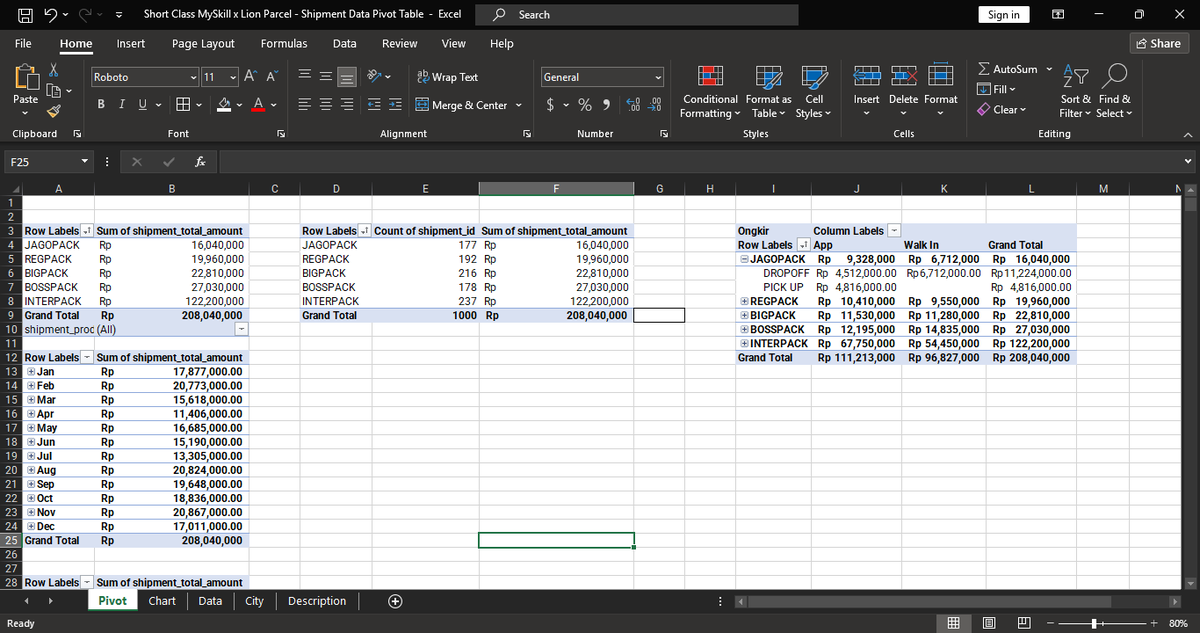Viewport: 1200px width, 633px height.
Task: Click the Format Painter icon
Action: pos(55,113)
